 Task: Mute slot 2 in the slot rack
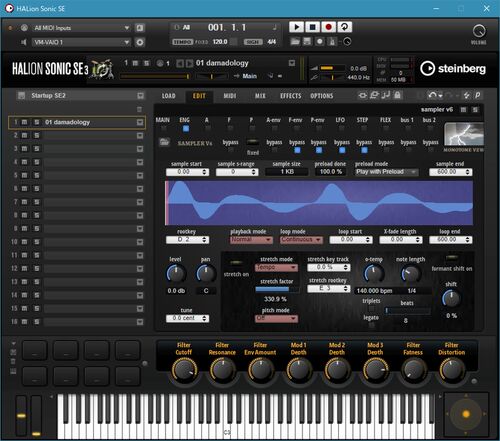24,135
